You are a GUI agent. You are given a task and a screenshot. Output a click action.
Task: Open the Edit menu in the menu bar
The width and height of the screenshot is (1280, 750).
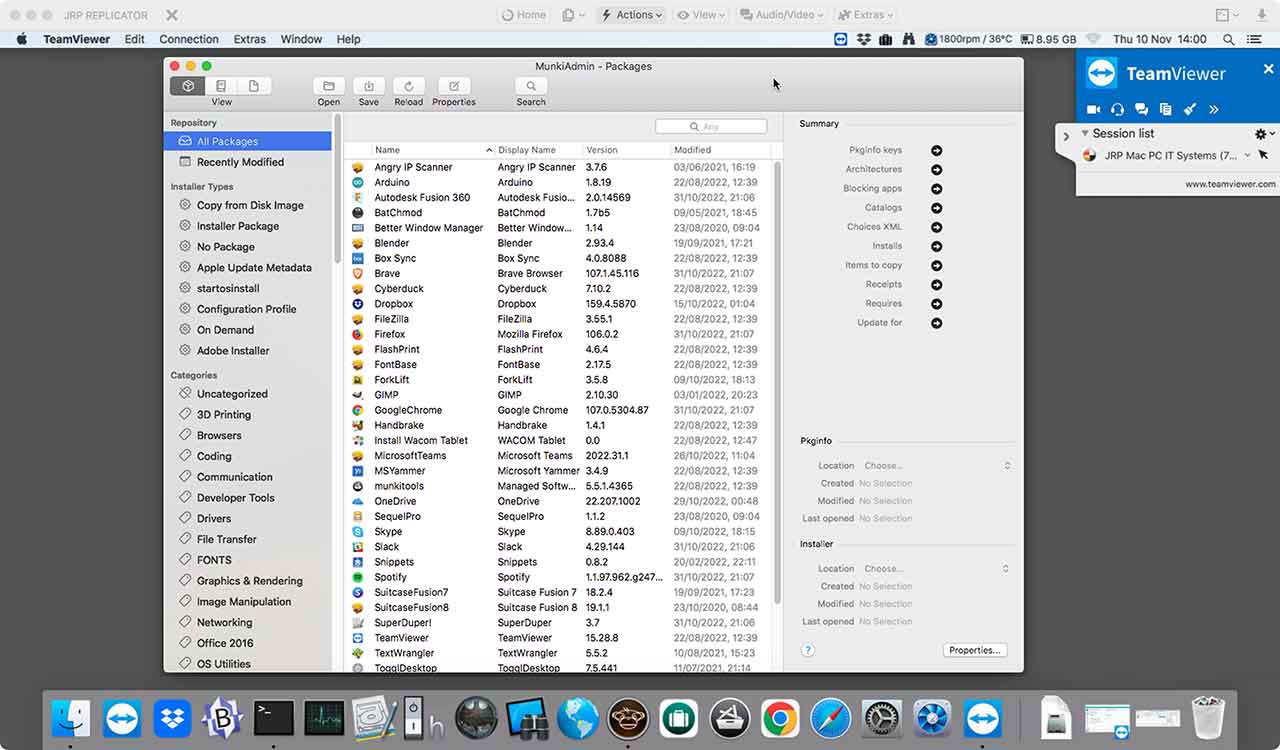(x=135, y=39)
